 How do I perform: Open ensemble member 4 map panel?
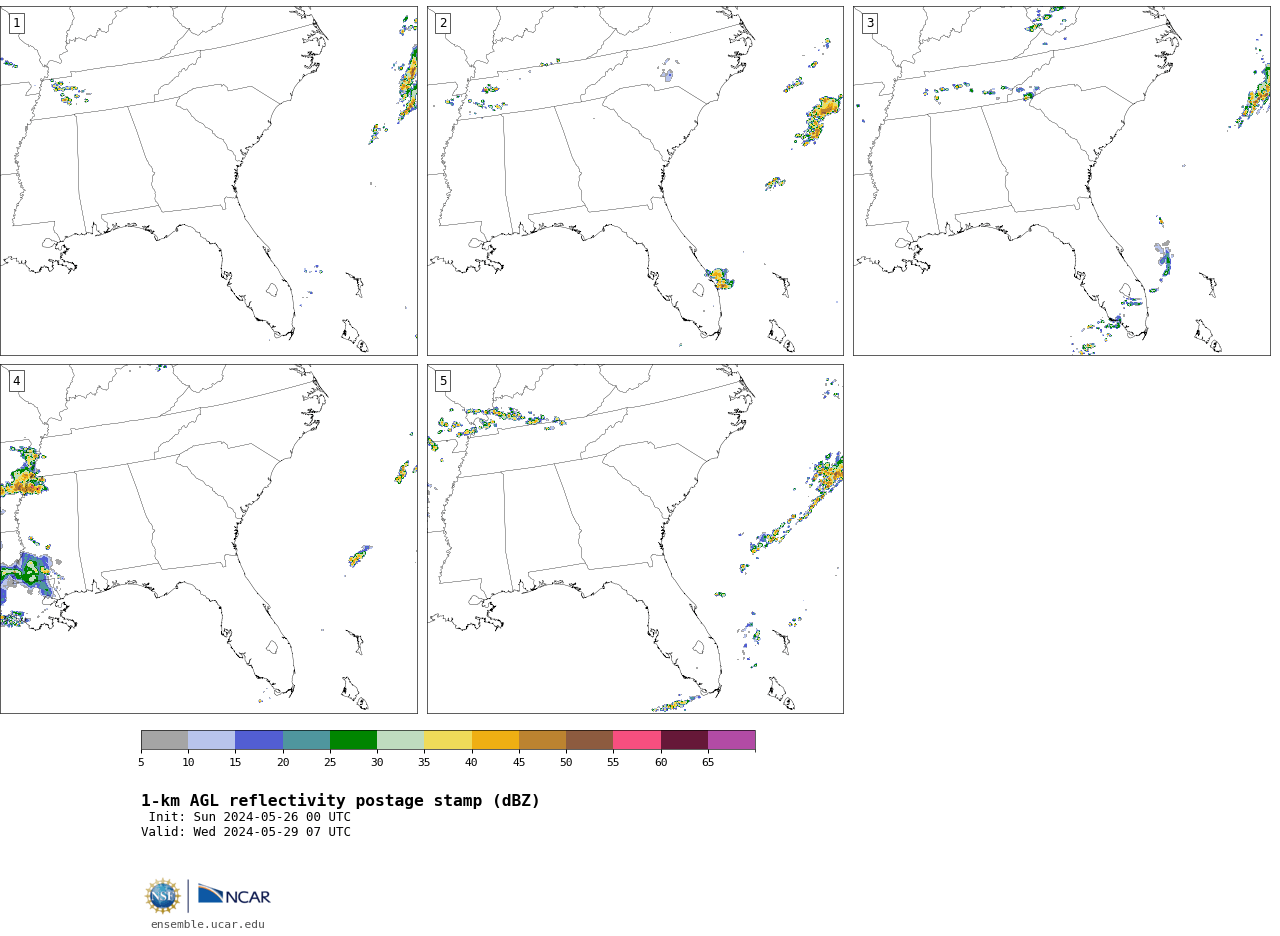pos(208,539)
